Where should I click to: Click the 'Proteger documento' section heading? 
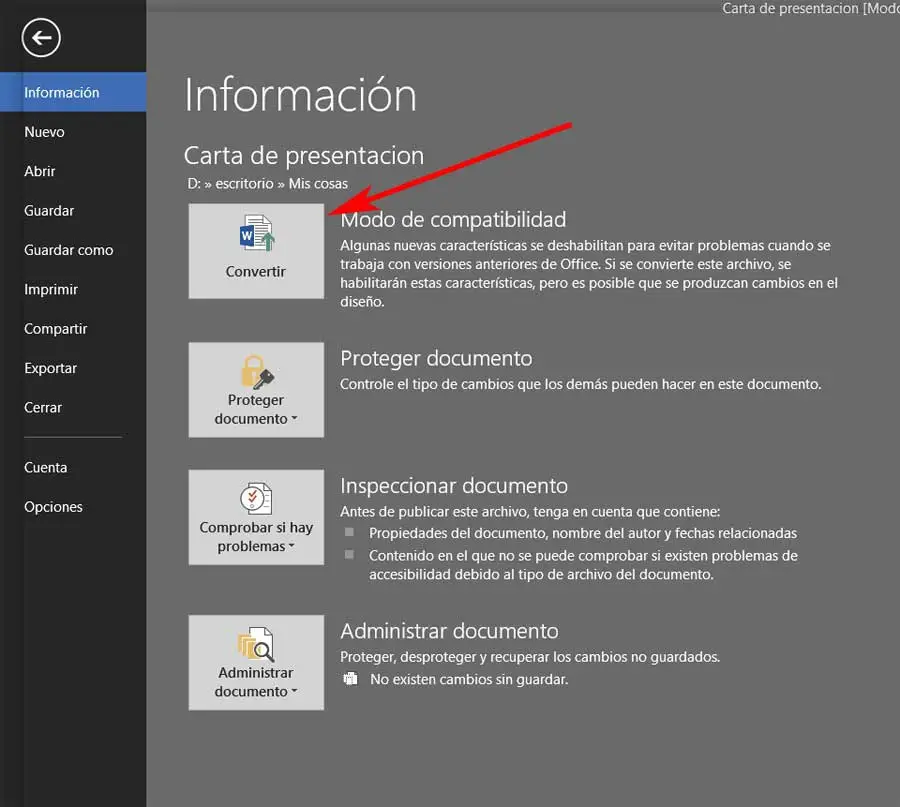coord(436,358)
